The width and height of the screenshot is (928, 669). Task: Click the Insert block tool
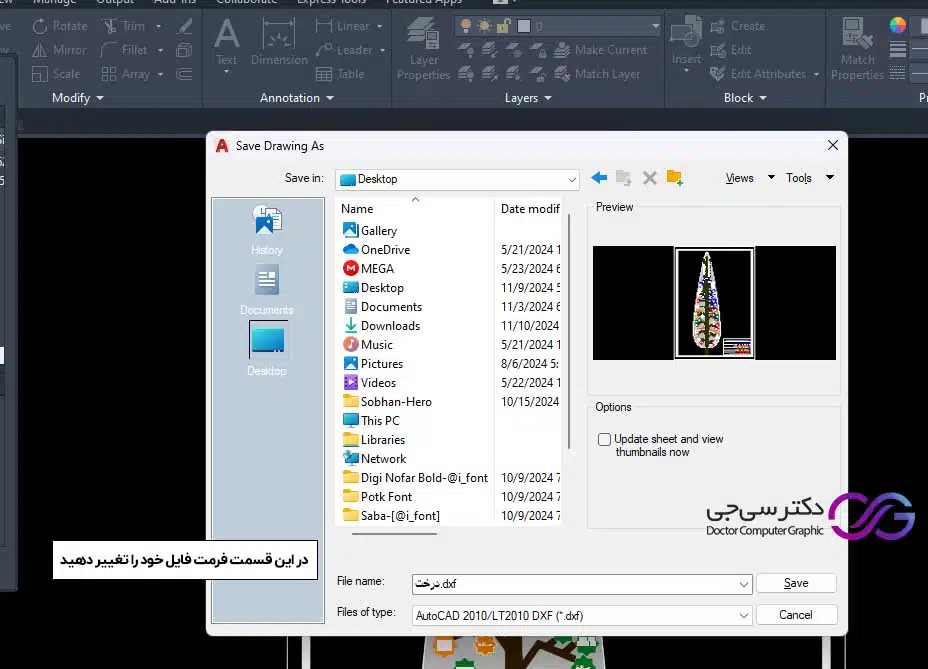(687, 43)
